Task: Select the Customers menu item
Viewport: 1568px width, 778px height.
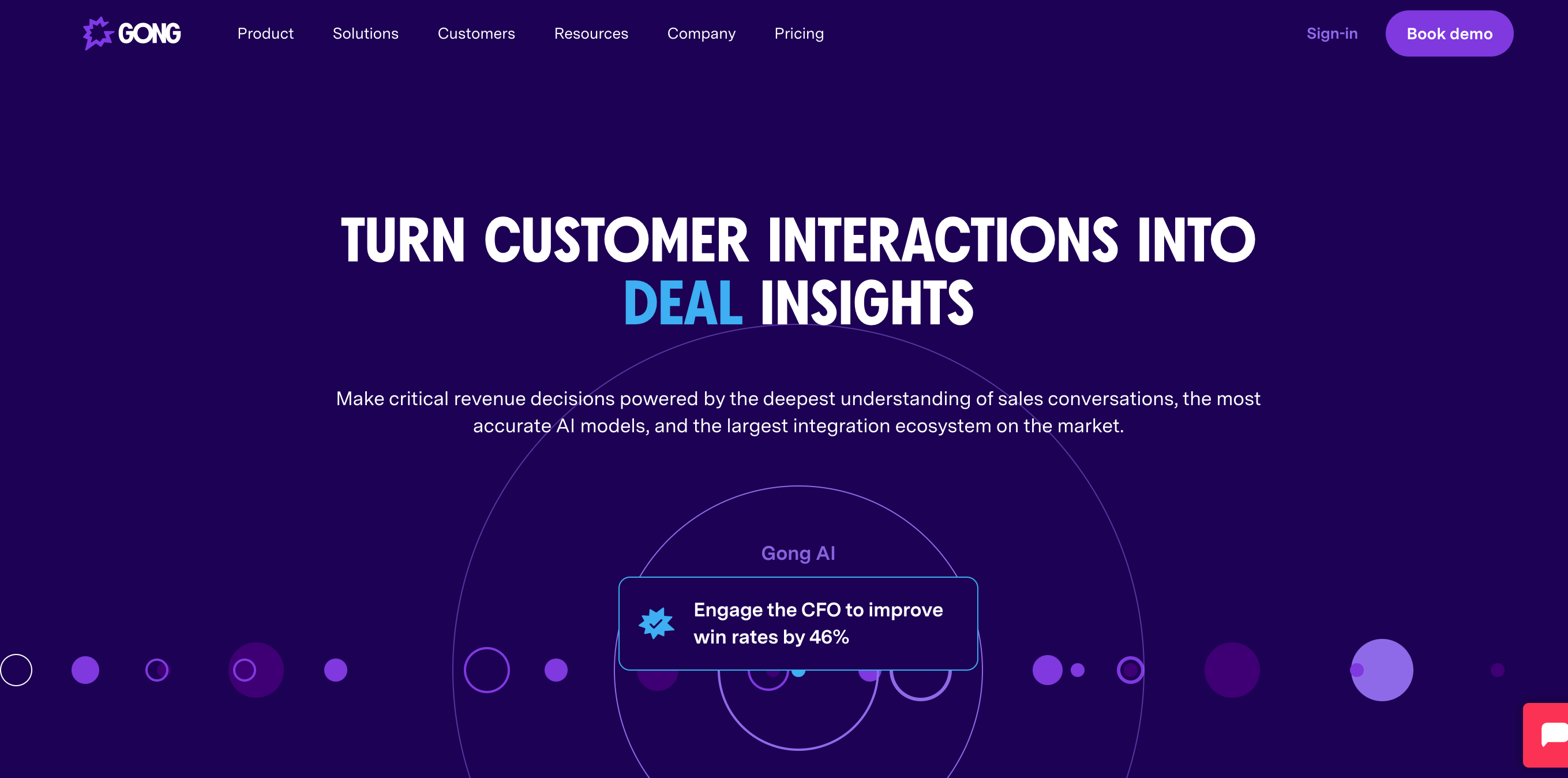Action: [476, 34]
